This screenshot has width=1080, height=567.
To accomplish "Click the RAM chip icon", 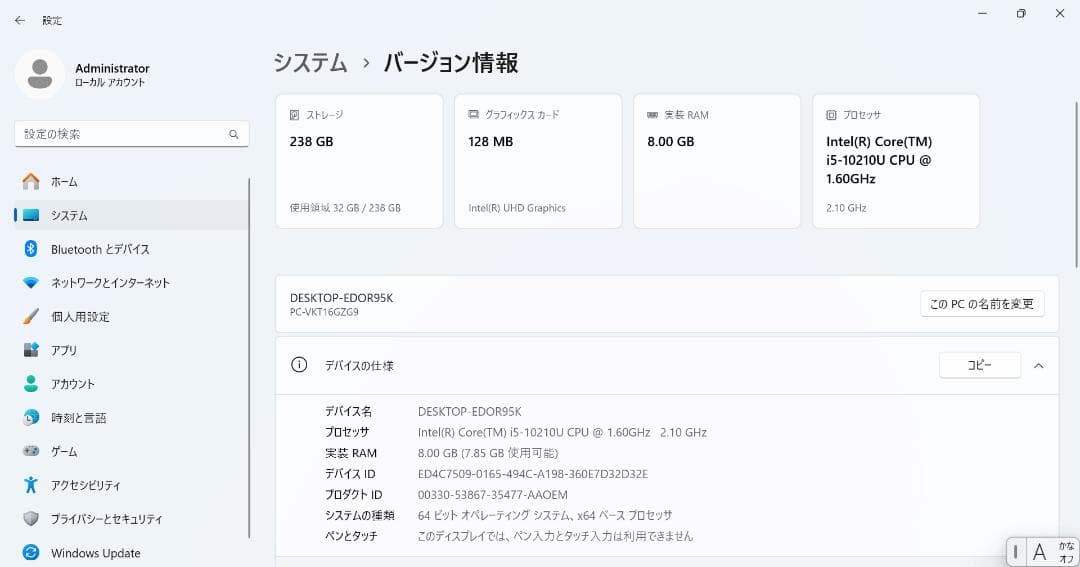I will (x=652, y=115).
